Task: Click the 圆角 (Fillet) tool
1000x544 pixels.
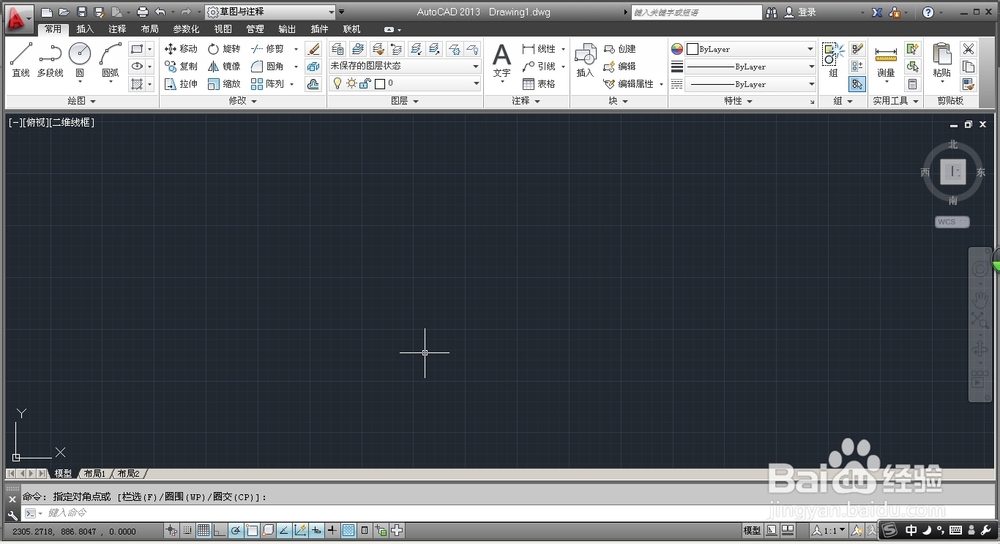Action: pos(267,66)
